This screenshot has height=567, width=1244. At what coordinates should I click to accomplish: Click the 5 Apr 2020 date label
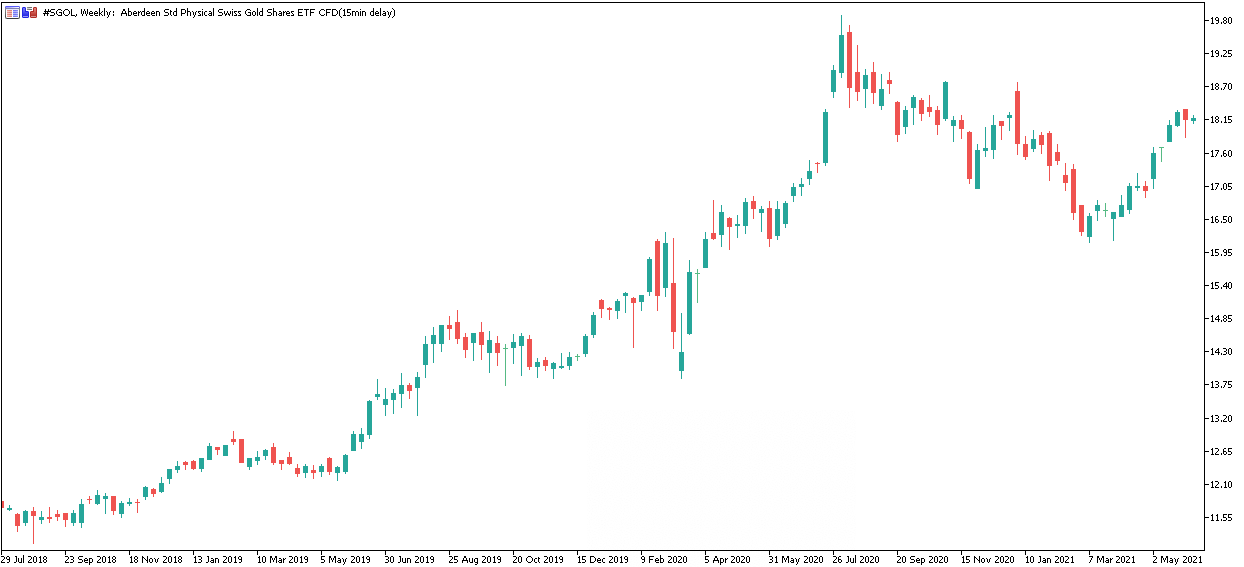coord(727,560)
